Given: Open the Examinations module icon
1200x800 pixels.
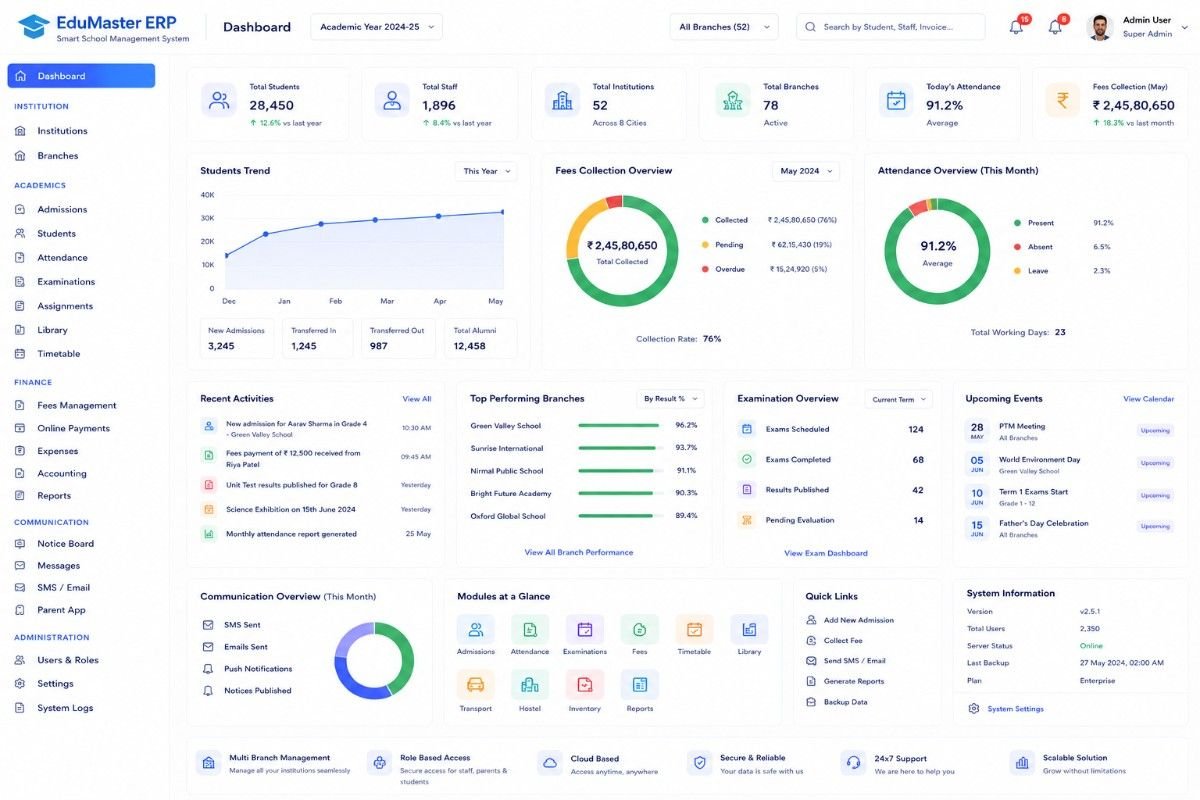Looking at the screenshot, I should pyautogui.click(x=585, y=629).
